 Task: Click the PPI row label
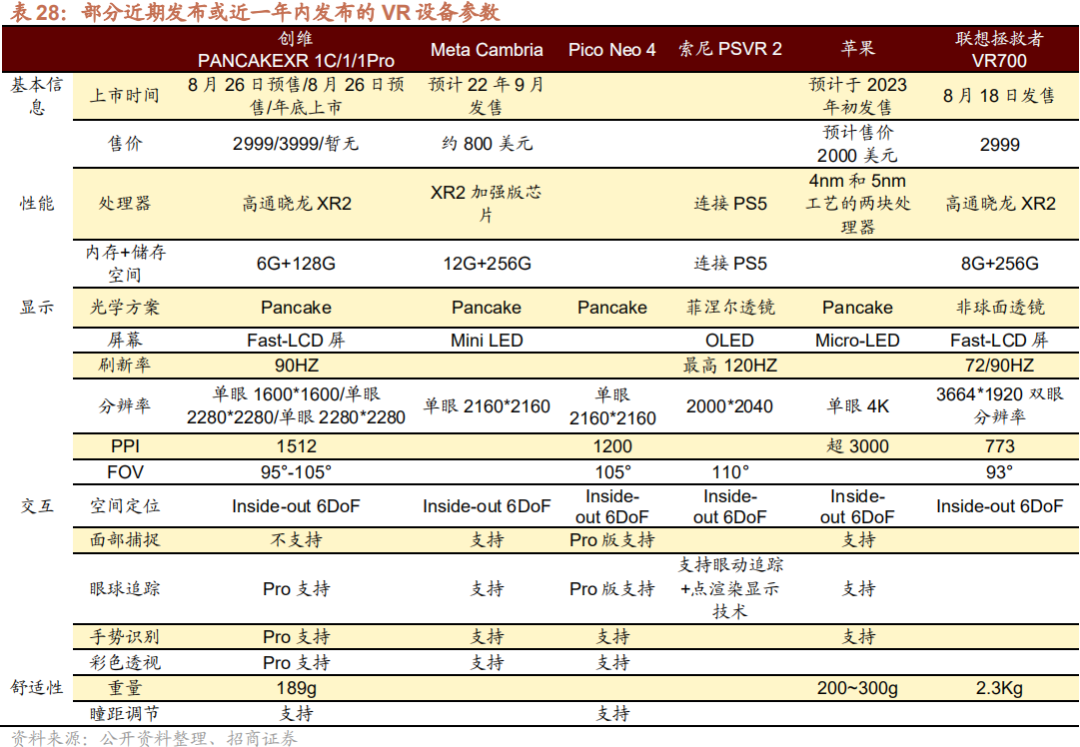125,446
